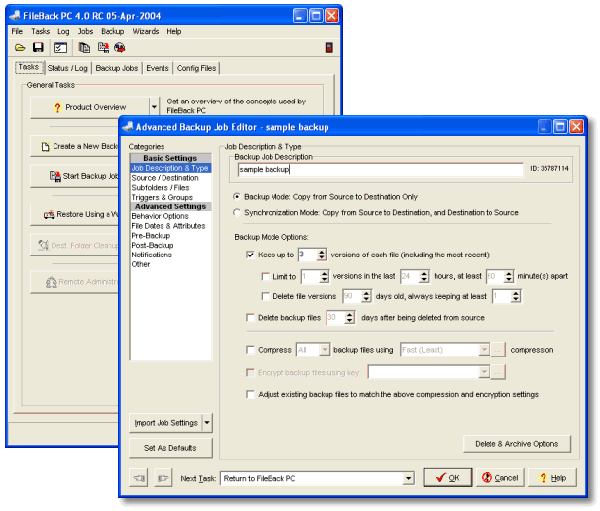Open the encryption key dropdown
Image resolution: width=600 pixels, height=511 pixels.
pos(484,372)
